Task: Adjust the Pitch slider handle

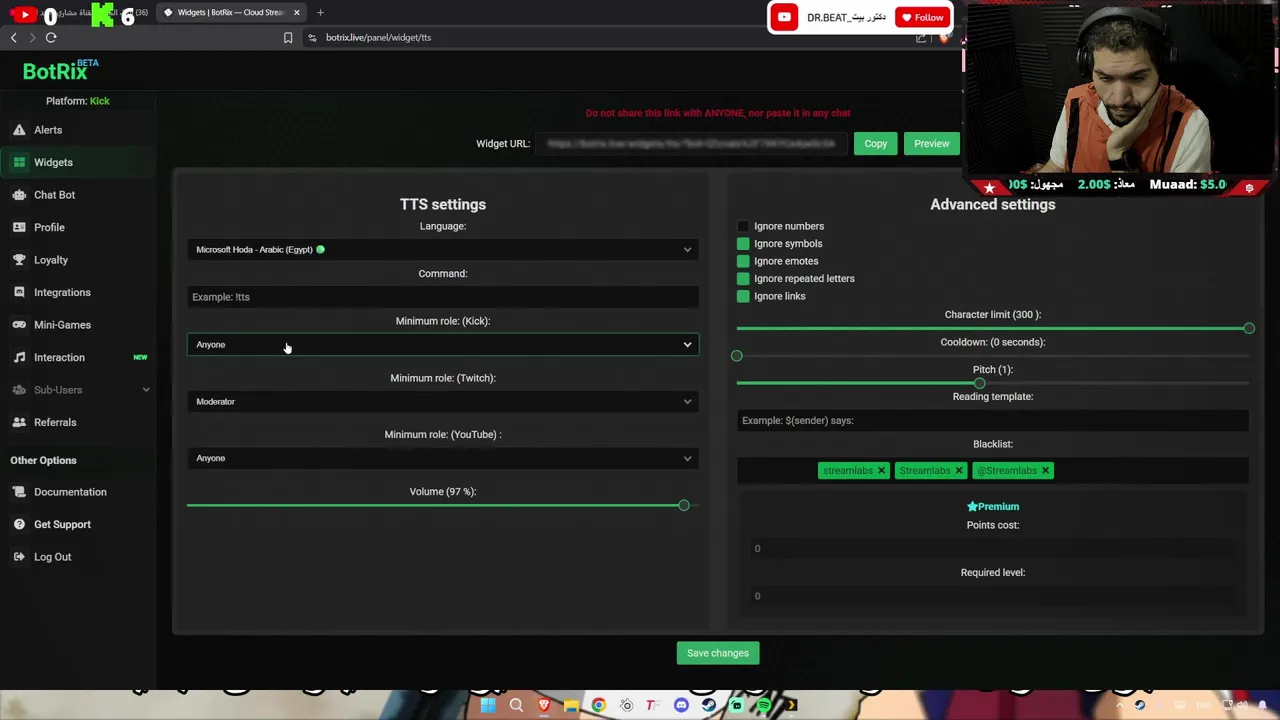Action: pyautogui.click(x=979, y=383)
